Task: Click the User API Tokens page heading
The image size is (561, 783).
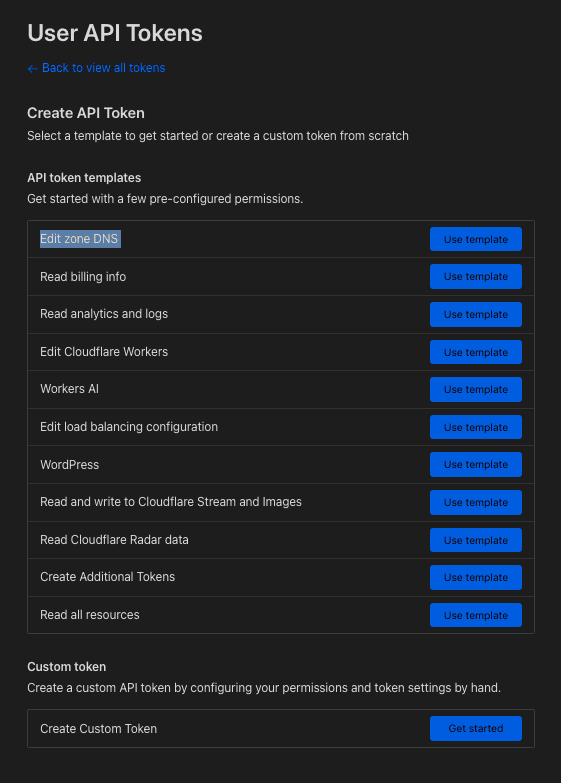Action: pos(115,33)
